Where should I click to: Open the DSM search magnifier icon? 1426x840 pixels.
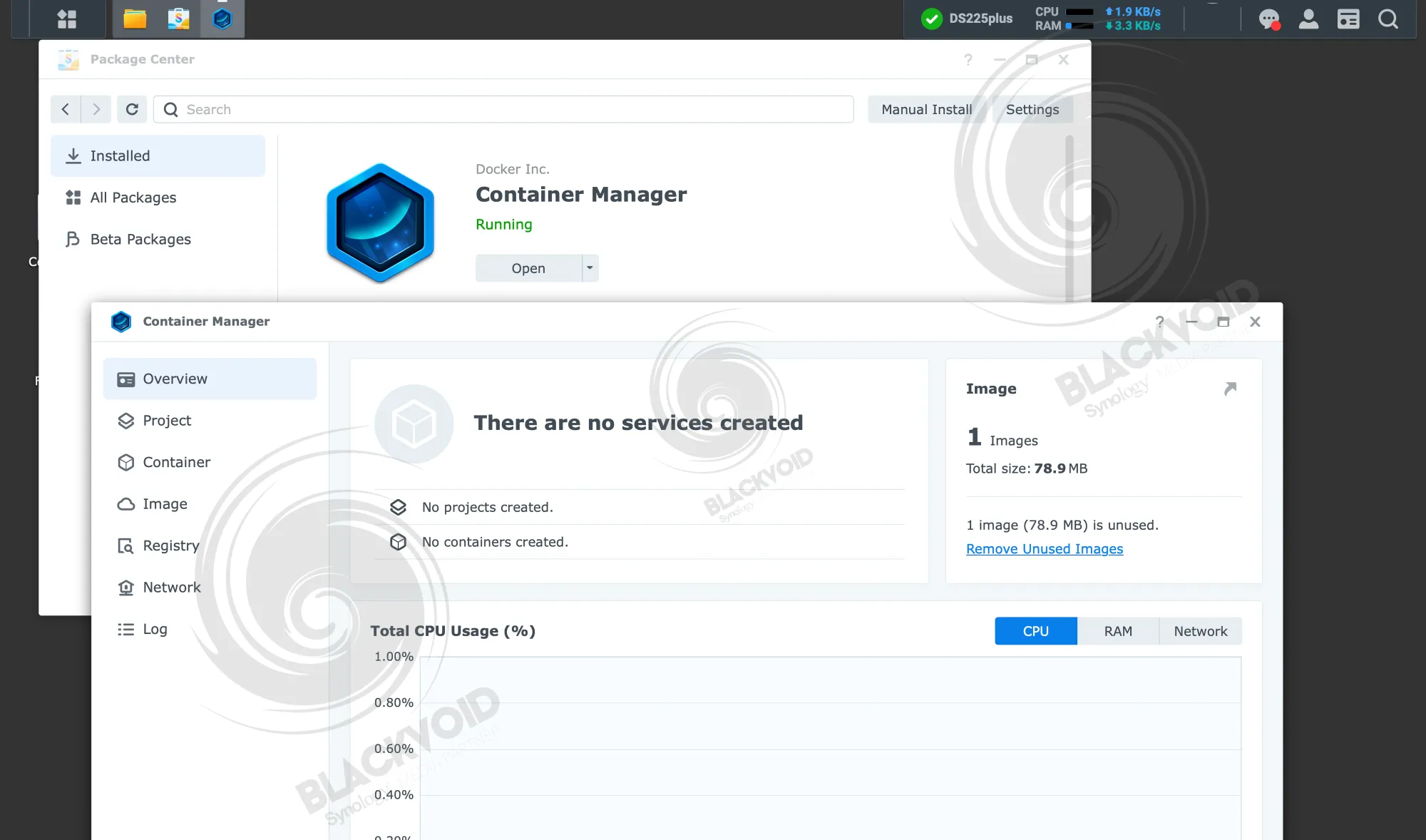coord(1388,19)
